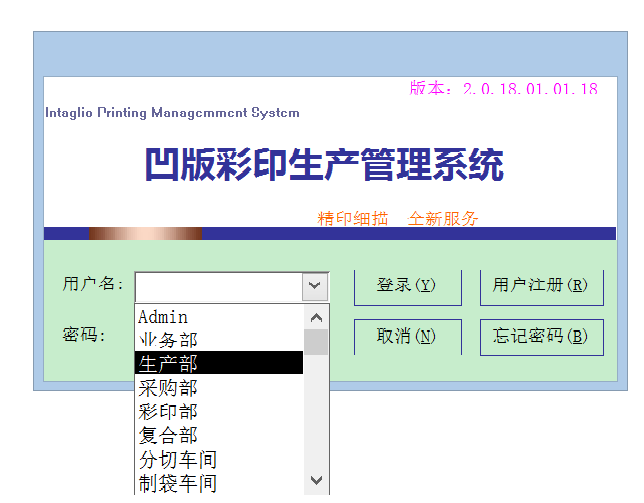Click the list scrollbar down arrow

click(x=316, y=480)
